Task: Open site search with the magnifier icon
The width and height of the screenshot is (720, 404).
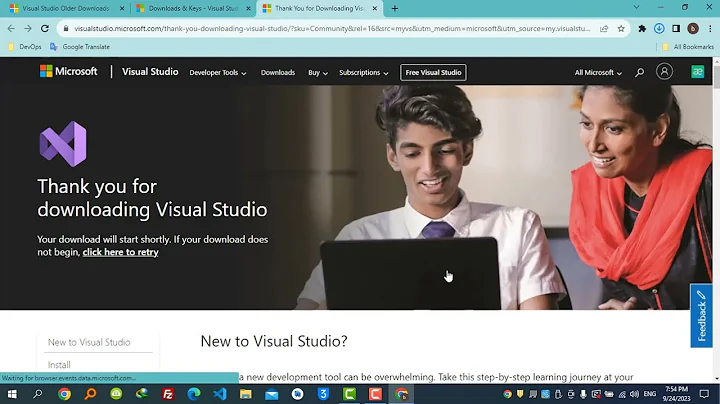Action: click(x=639, y=72)
